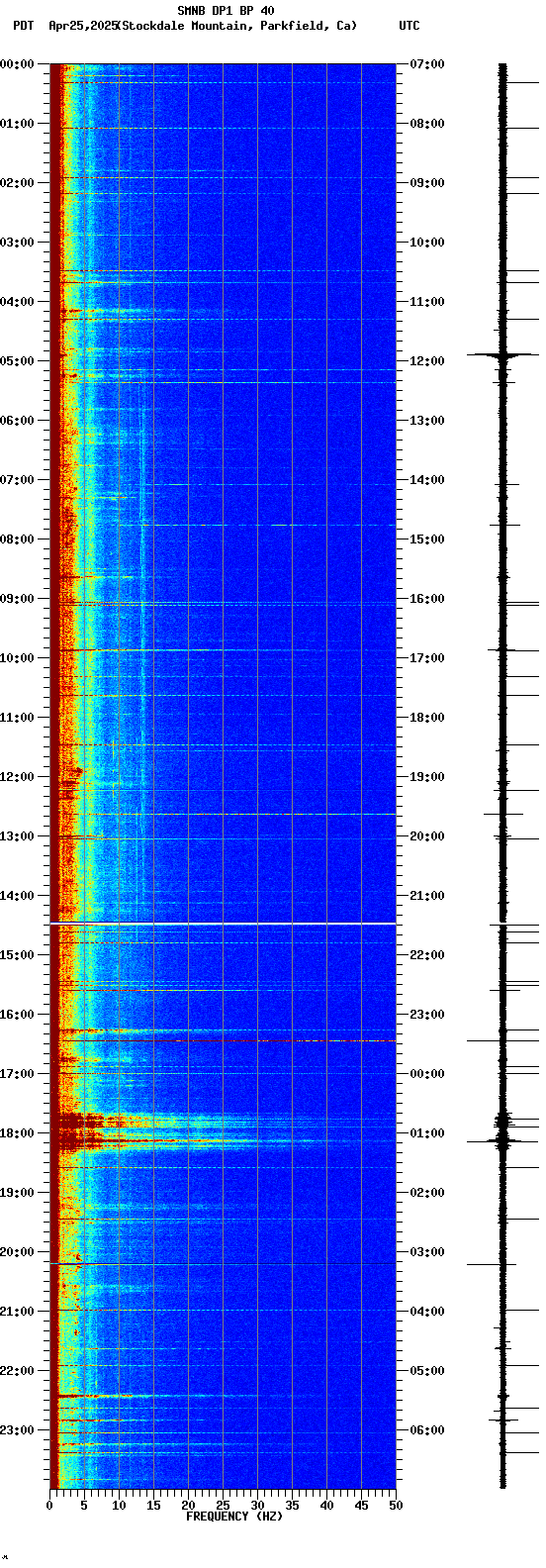Select the 02:00 PDT time label

coord(17,183)
